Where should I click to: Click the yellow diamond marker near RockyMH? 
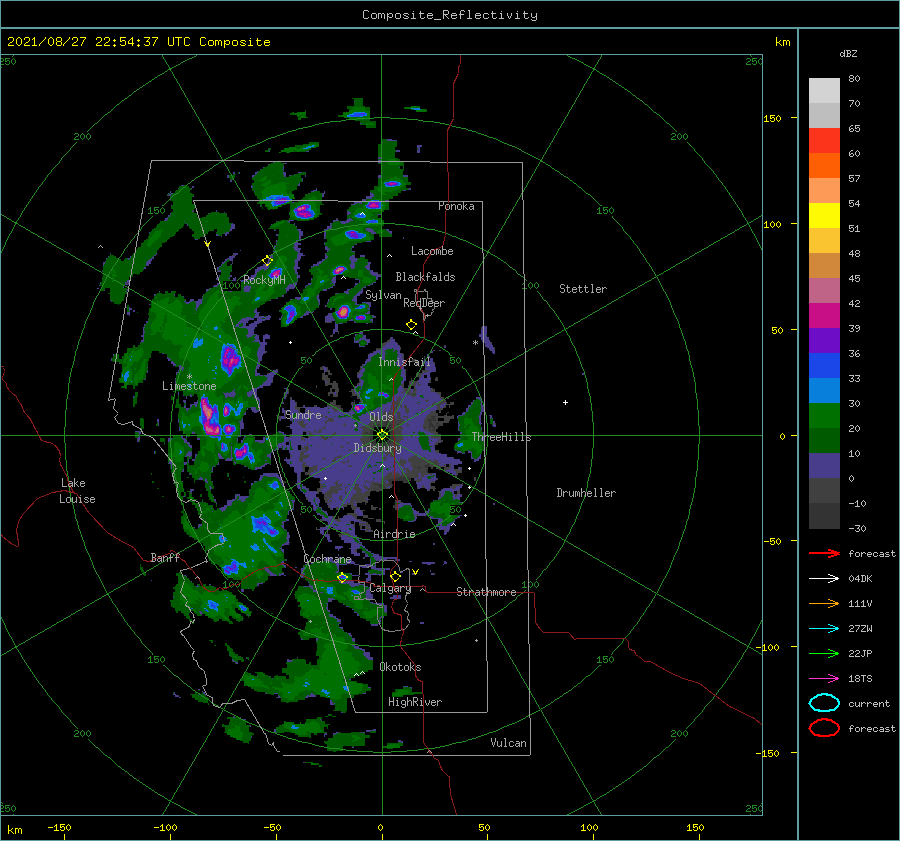coord(267,261)
